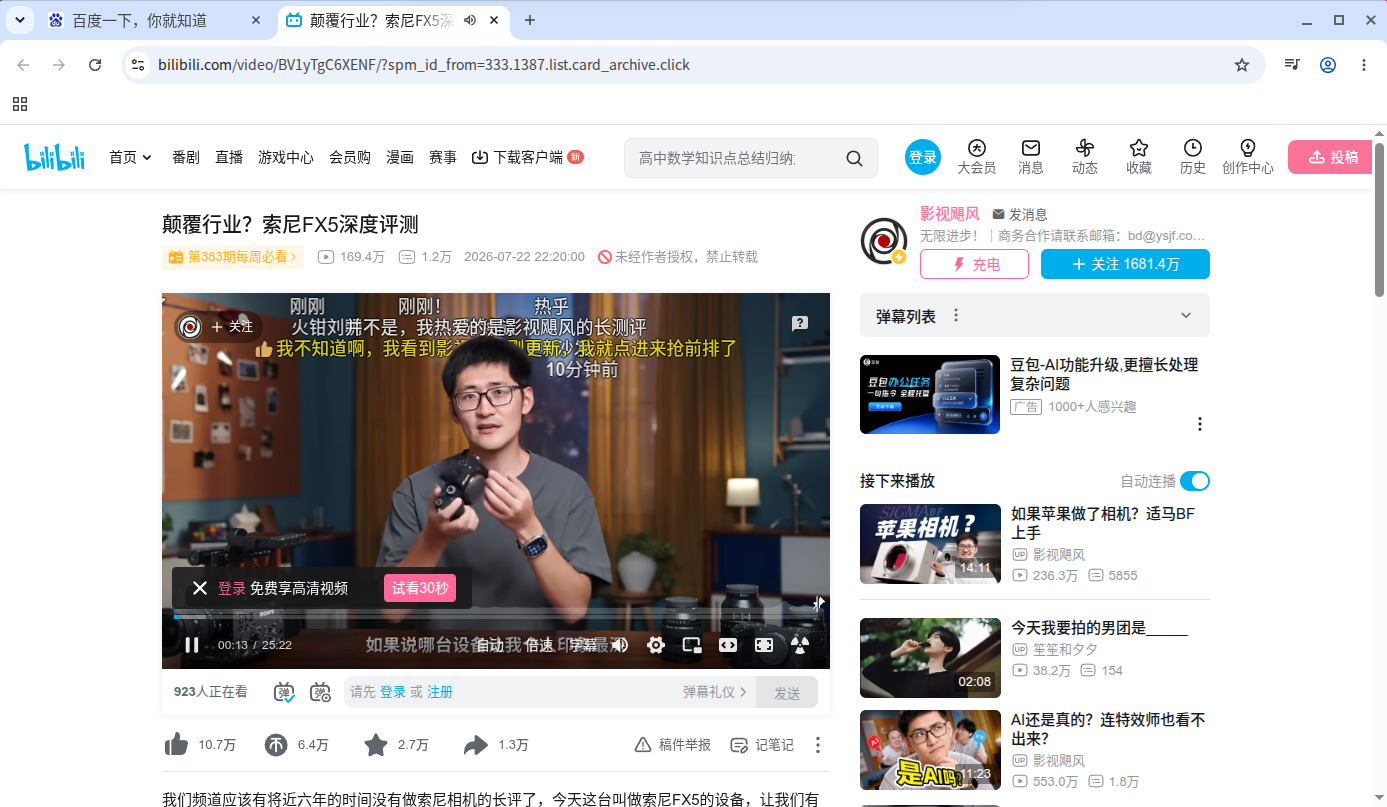Screen dimensions: 1387x807
Task: Adjust the player volume speaker icon
Action: (x=620, y=645)
